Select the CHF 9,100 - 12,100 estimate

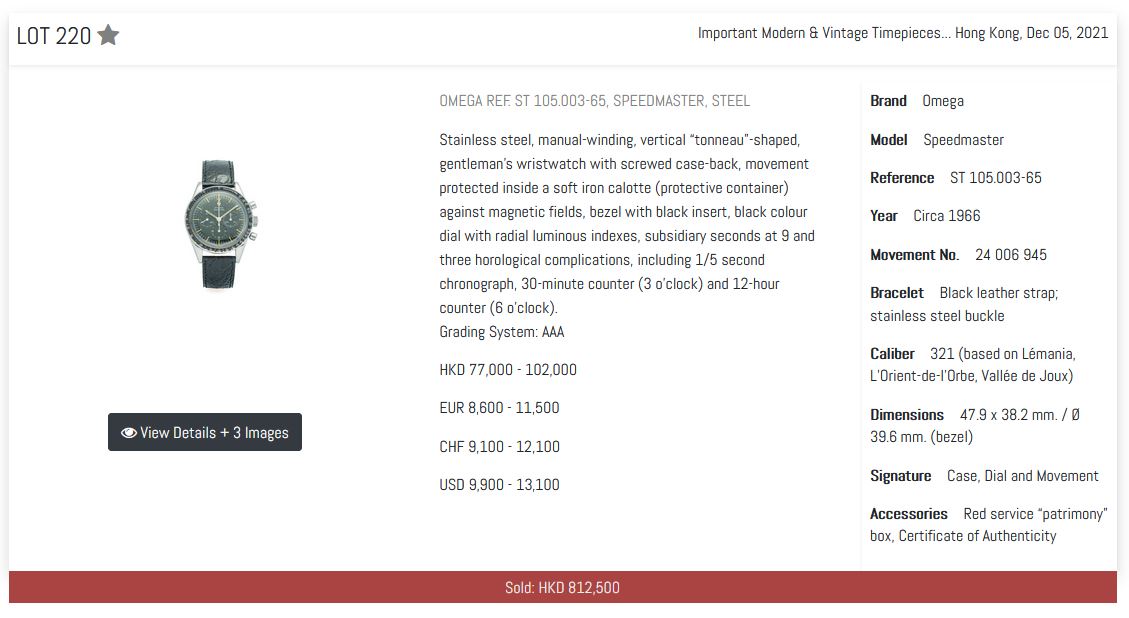point(499,447)
